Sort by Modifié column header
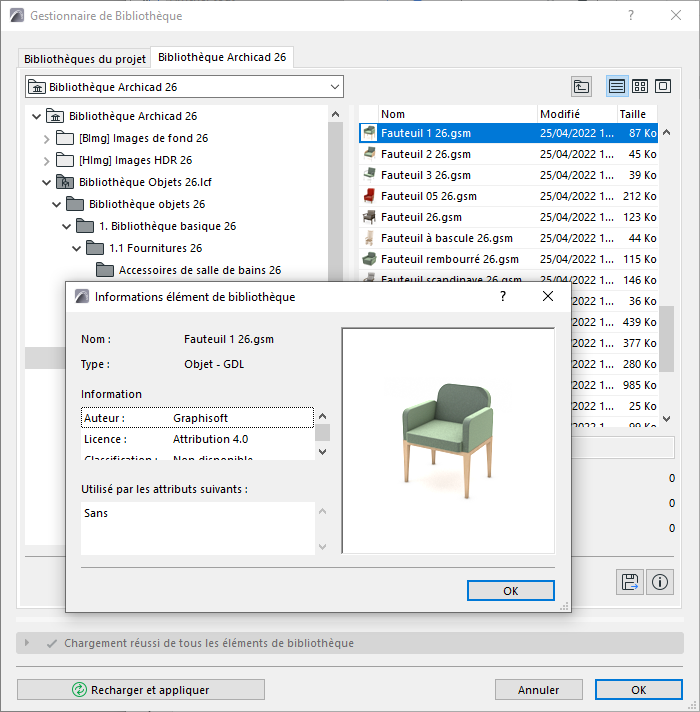This screenshot has width=700, height=712. click(577, 114)
